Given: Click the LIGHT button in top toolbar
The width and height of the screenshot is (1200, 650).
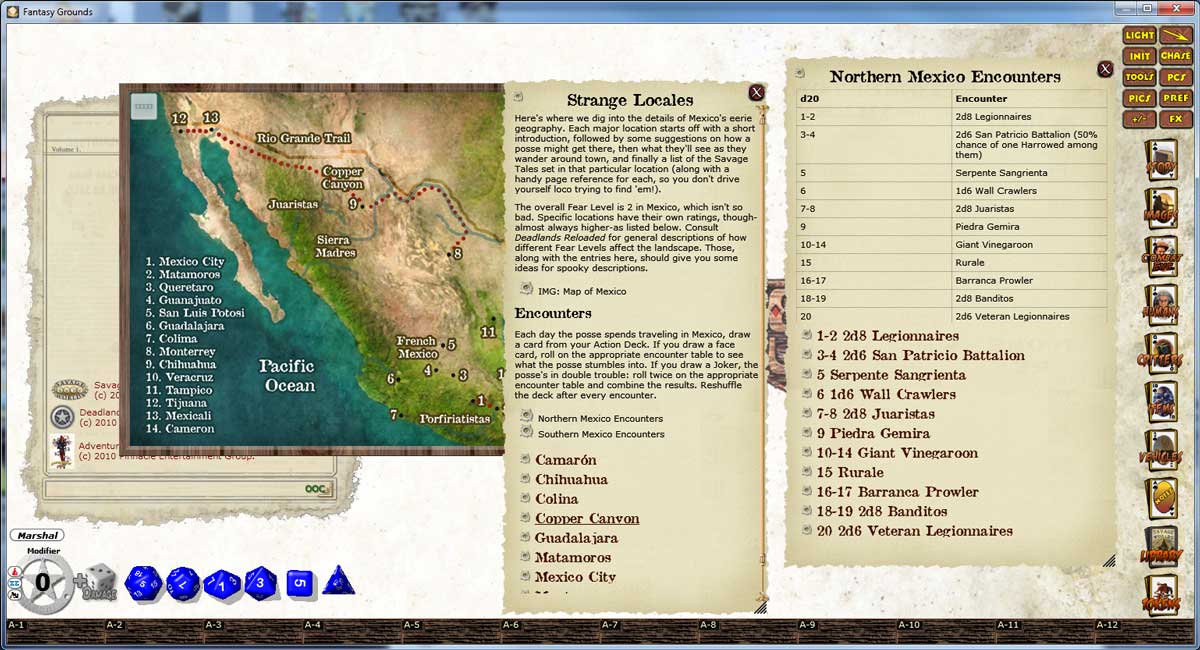Looking at the screenshot, I should pos(1139,35).
